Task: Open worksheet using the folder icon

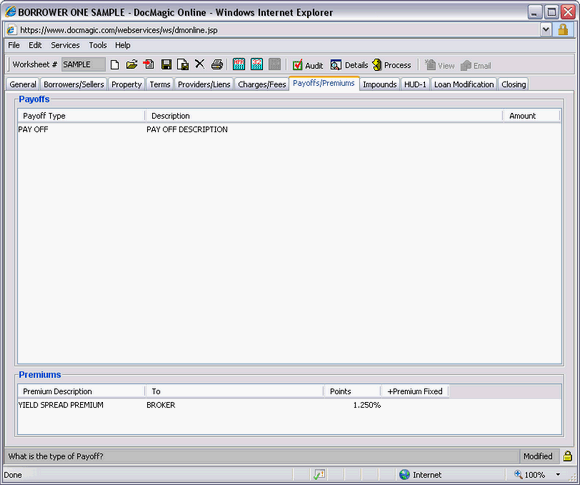Action: (x=131, y=65)
